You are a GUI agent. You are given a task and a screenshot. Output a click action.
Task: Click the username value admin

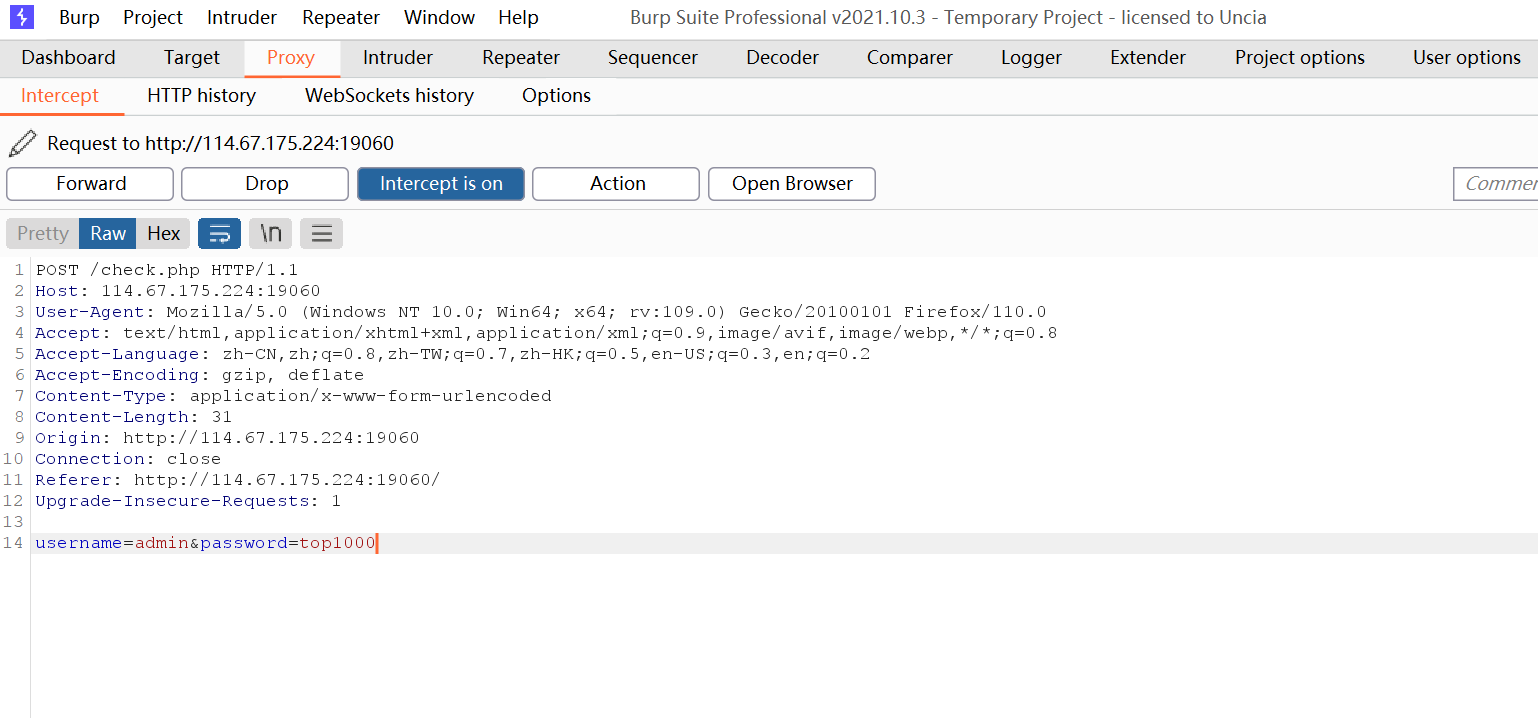pyautogui.click(x=162, y=543)
